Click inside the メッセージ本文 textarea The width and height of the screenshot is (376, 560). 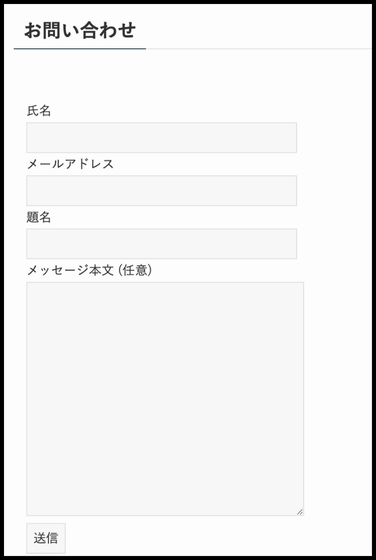click(165, 399)
